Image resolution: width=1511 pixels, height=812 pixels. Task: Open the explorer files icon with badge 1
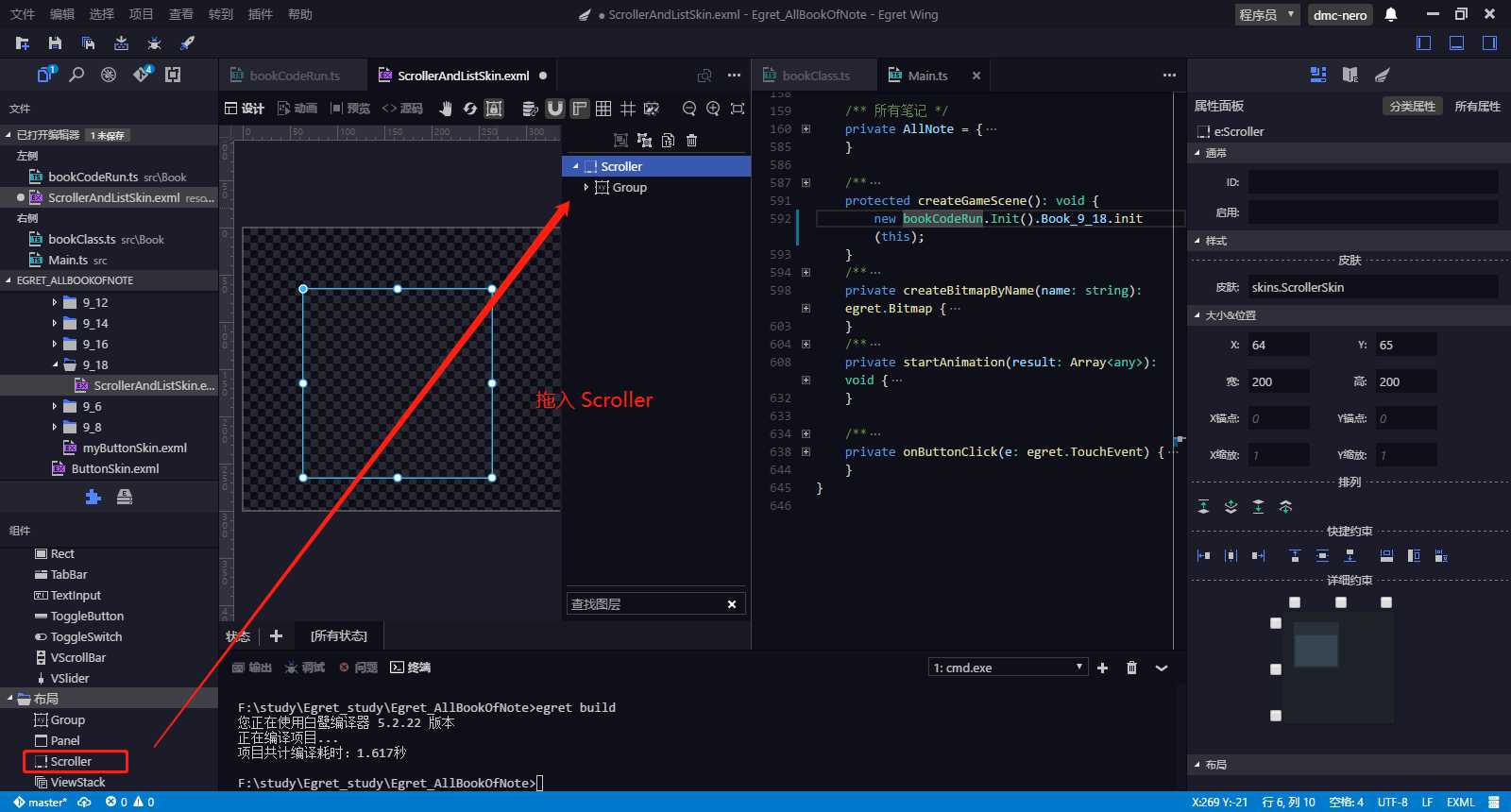[45, 75]
